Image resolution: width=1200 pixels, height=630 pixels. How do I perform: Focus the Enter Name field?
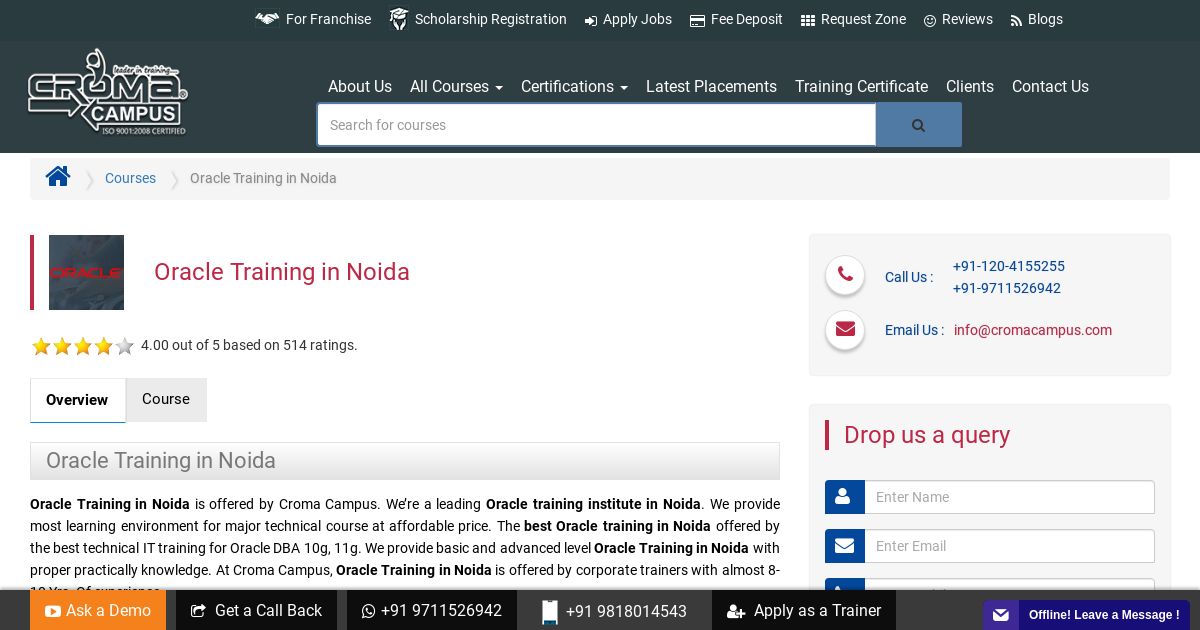tap(1009, 497)
